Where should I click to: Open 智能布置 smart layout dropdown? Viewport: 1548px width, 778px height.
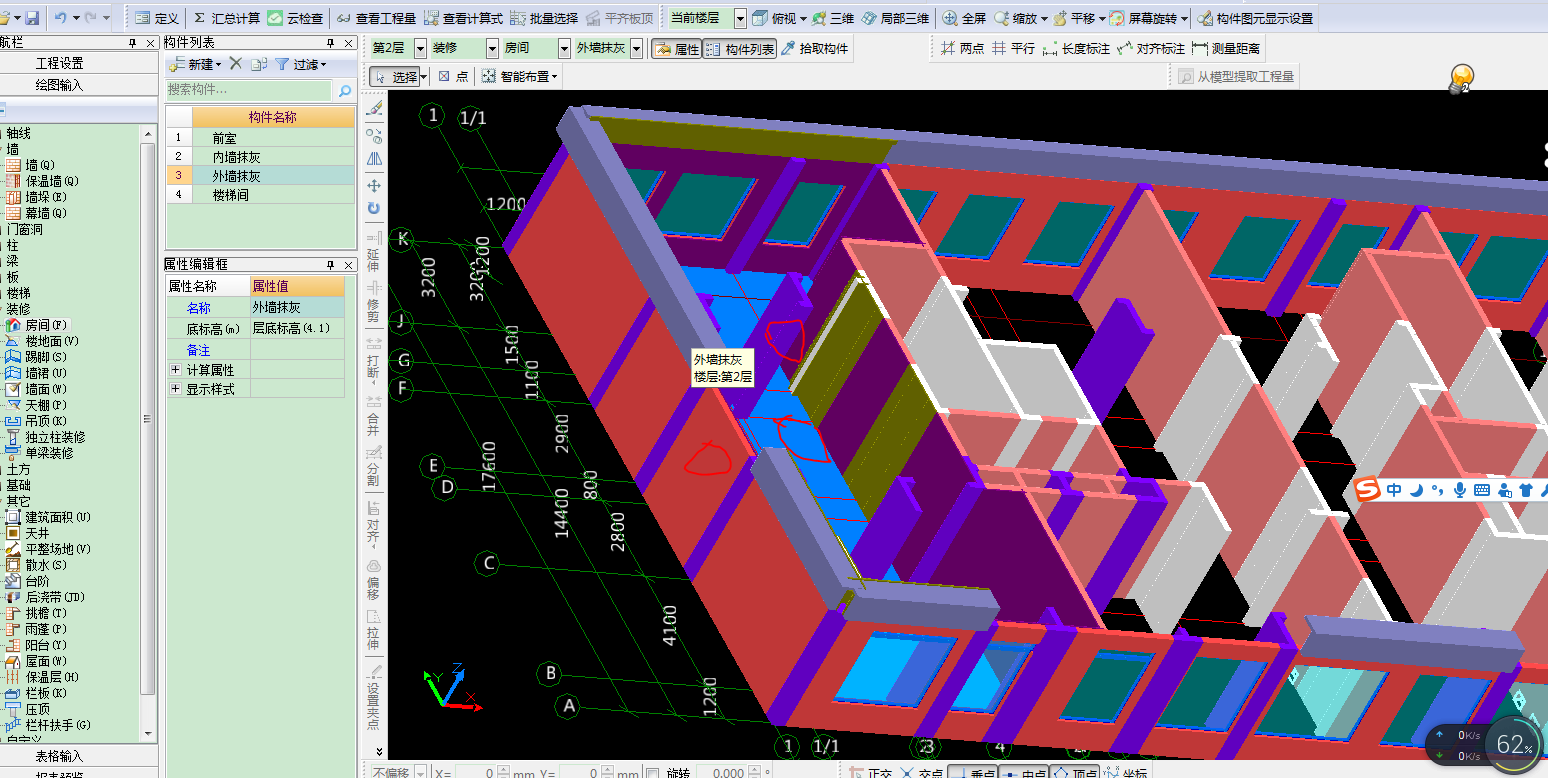pos(518,76)
